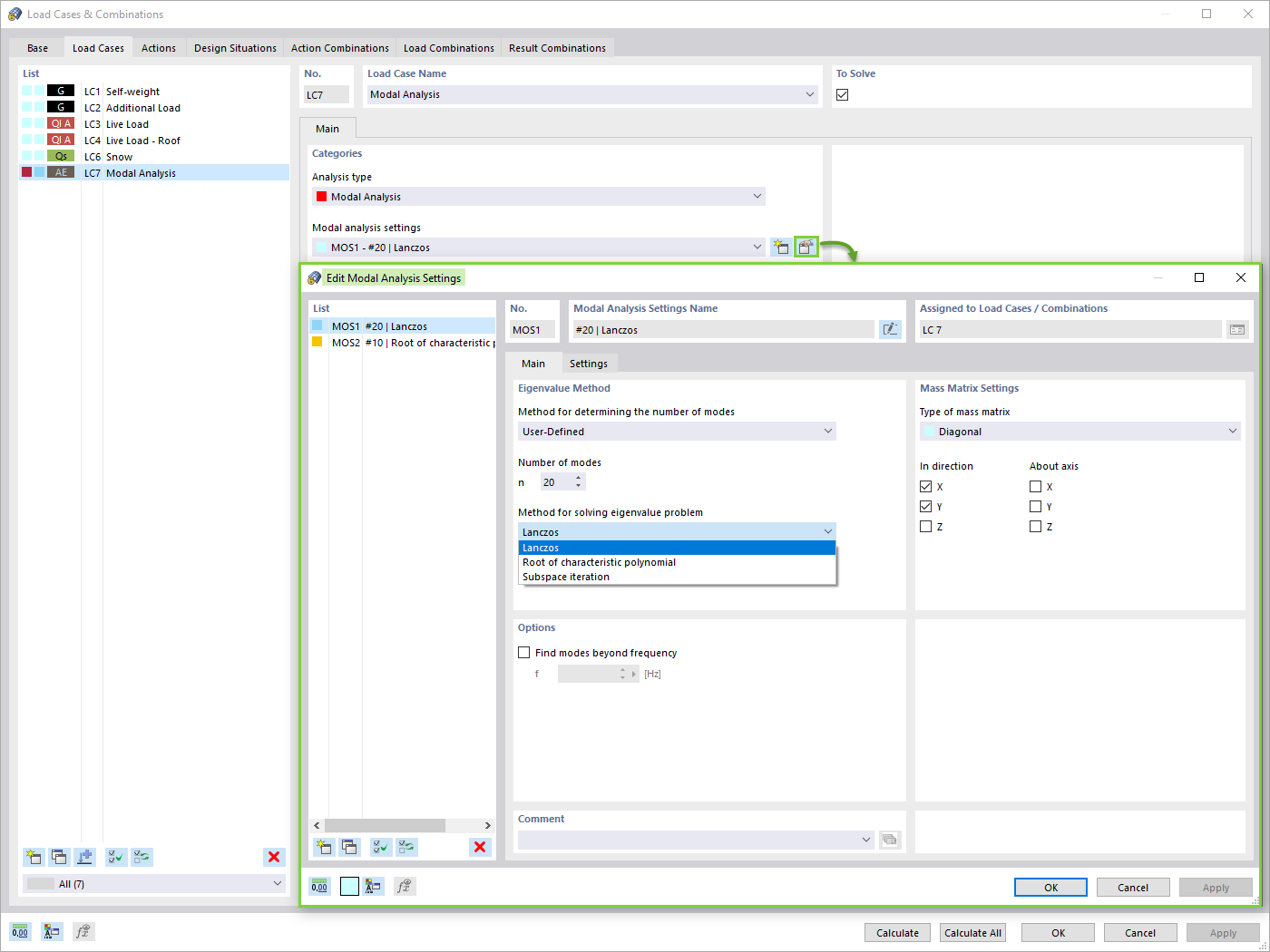Copy the selected modal analysis settings
The width and height of the screenshot is (1270, 952).
(349, 847)
